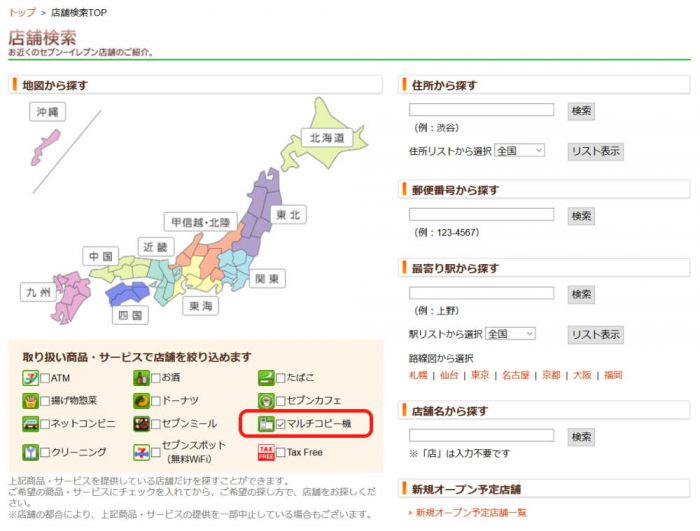Uncheck the マルチコピー機 checkbox
The image size is (700, 531).
pyautogui.click(x=280, y=424)
